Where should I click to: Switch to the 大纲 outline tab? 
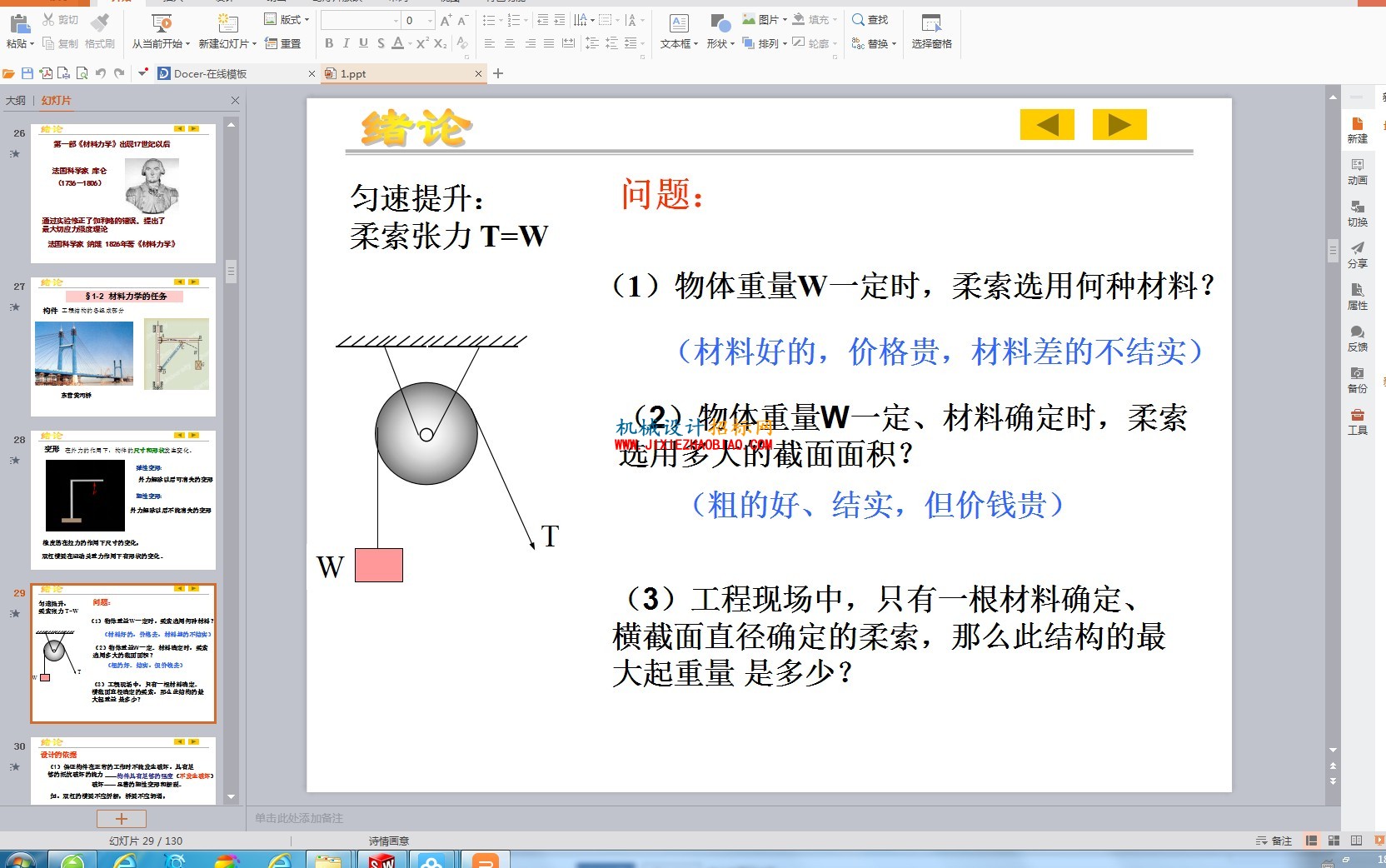coord(16,101)
